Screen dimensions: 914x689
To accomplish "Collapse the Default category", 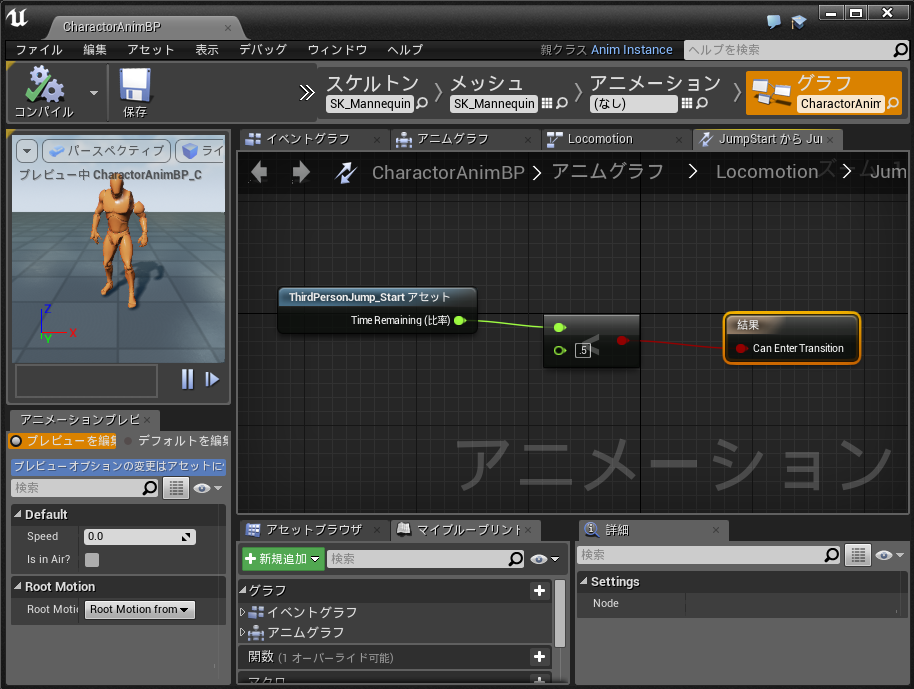I will click(17, 514).
